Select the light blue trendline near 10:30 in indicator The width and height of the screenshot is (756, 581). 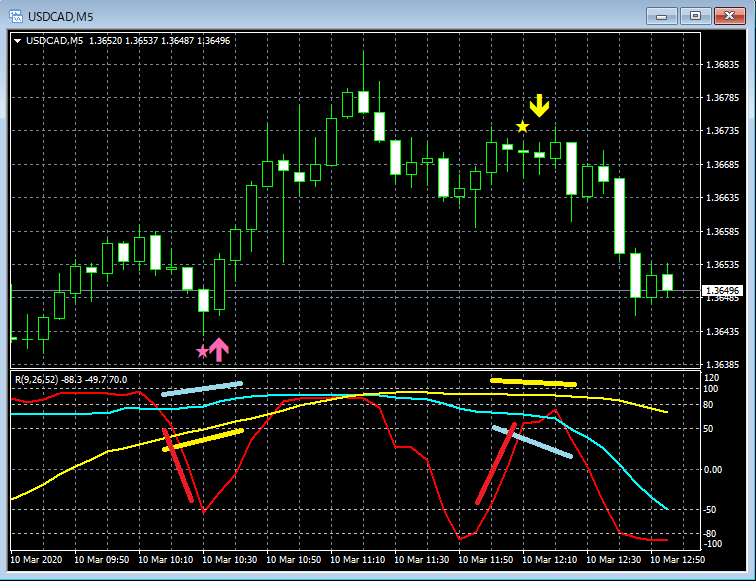pyautogui.click(x=202, y=389)
